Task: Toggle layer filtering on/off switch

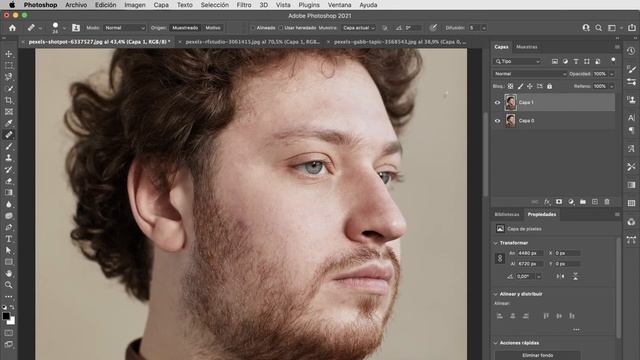Action: click(613, 61)
